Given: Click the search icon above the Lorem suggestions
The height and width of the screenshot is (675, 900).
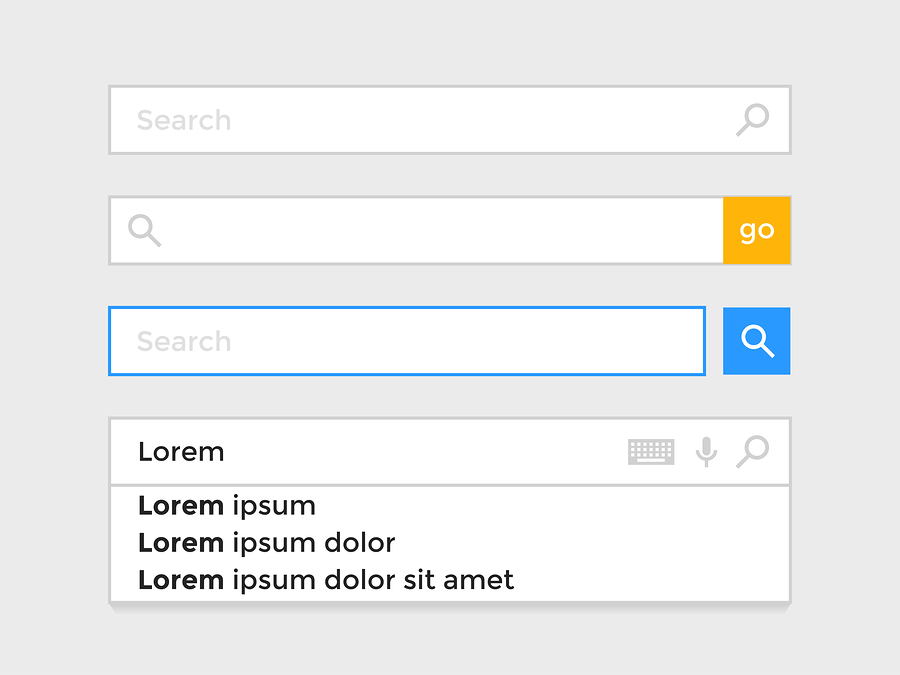Looking at the screenshot, I should [x=753, y=451].
